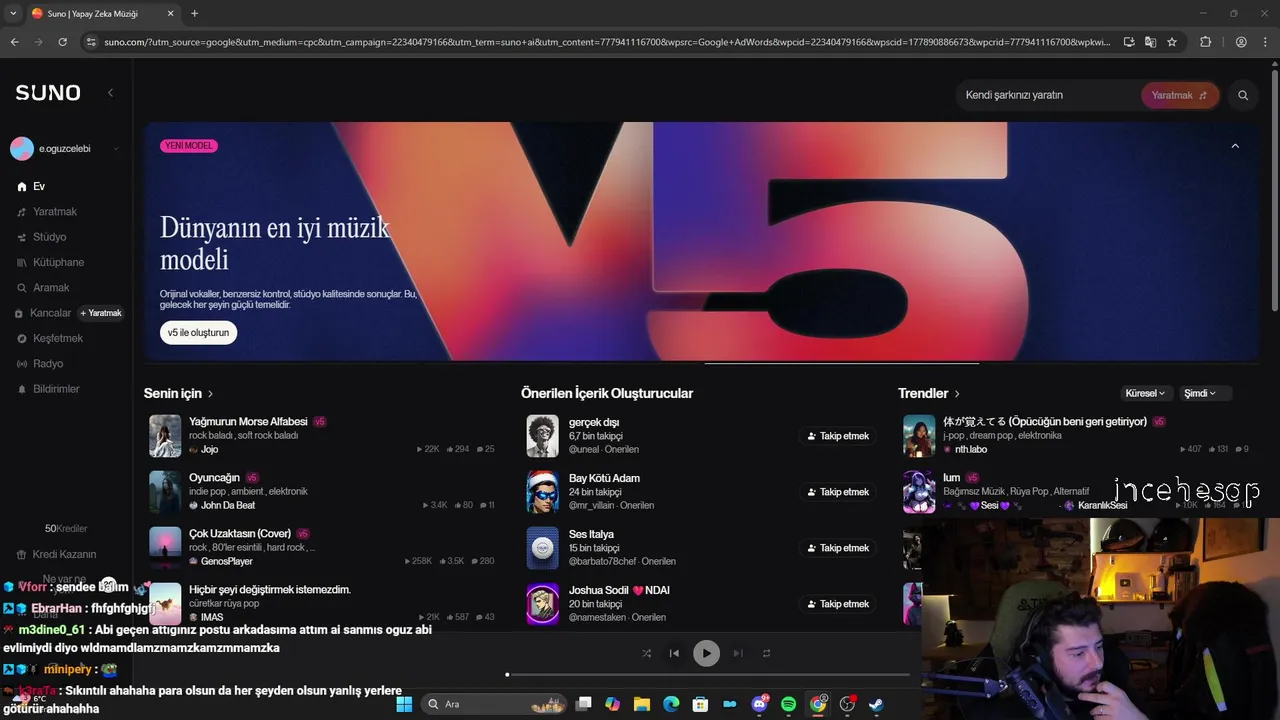Open Spotify from the taskbar
Viewport: 1280px width, 720px height.
pos(788,704)
